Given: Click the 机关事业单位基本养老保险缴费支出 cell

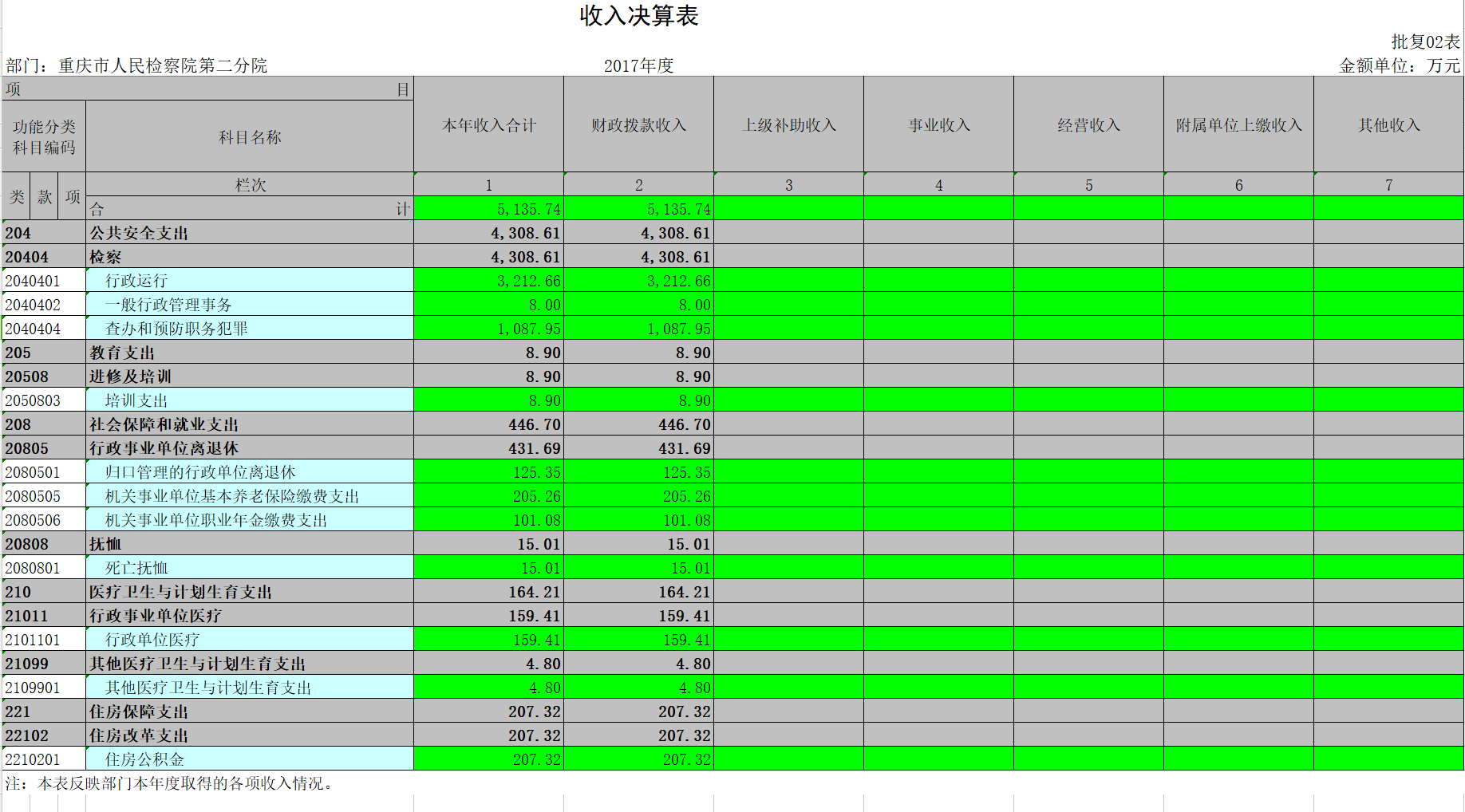Looking at the screenshot, I should (250, 496).
